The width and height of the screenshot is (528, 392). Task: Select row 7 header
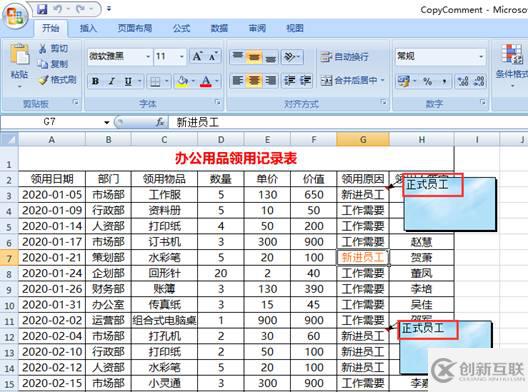[x=9, y=258]
